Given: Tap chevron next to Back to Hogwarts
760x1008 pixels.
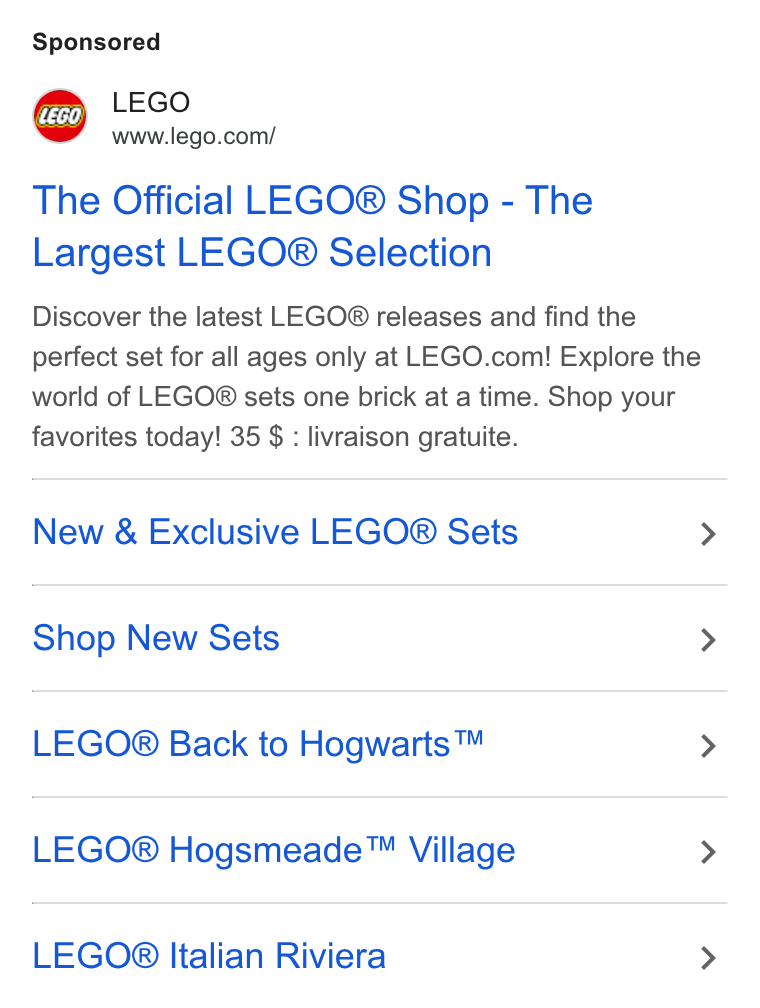Looking at the screenshot, I should pos(708,746).
